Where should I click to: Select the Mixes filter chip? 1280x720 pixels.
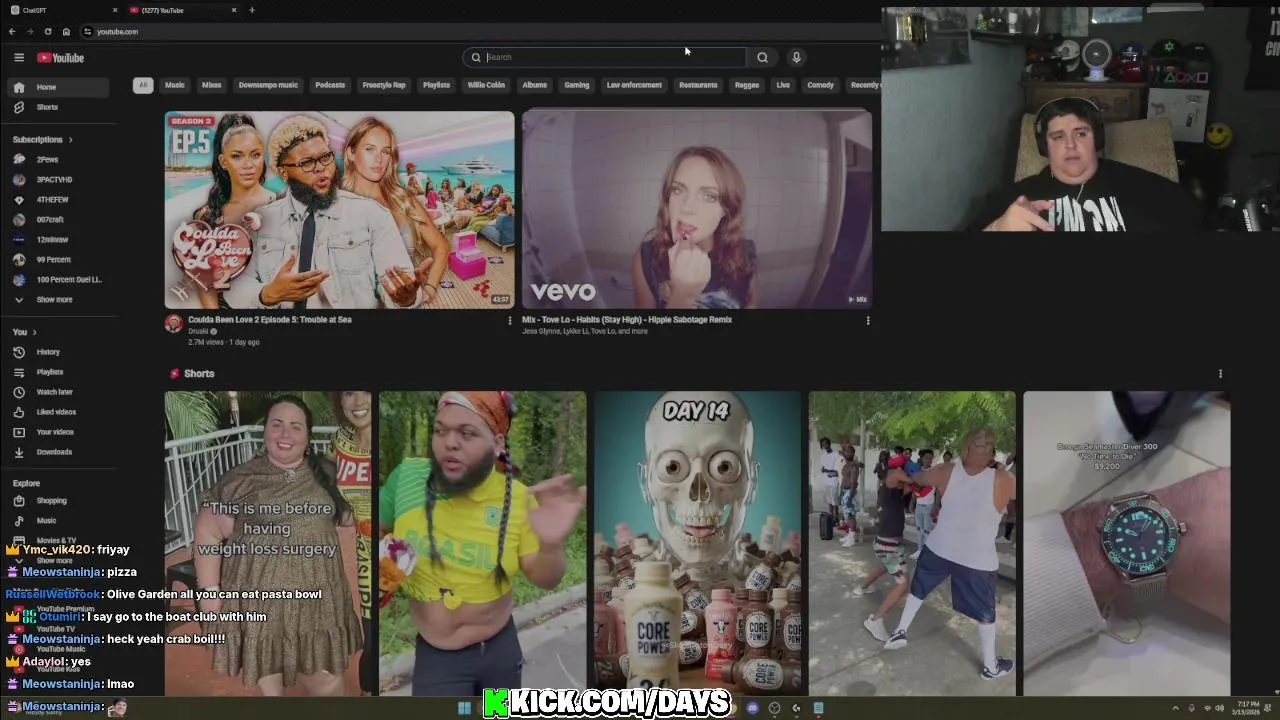[x=212, y=85]
